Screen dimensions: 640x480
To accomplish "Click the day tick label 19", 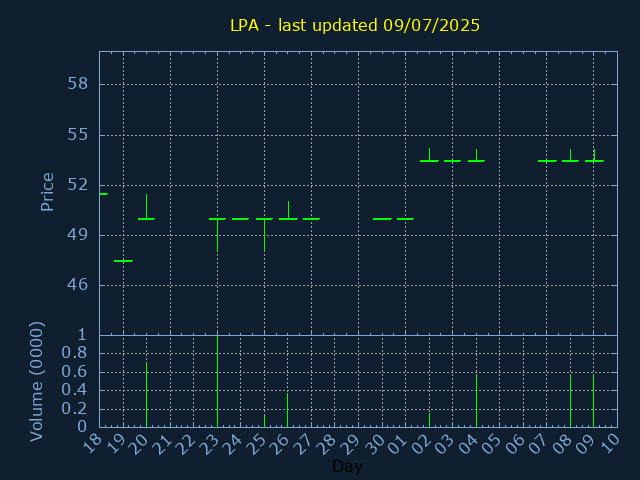I will click(116, 444).
